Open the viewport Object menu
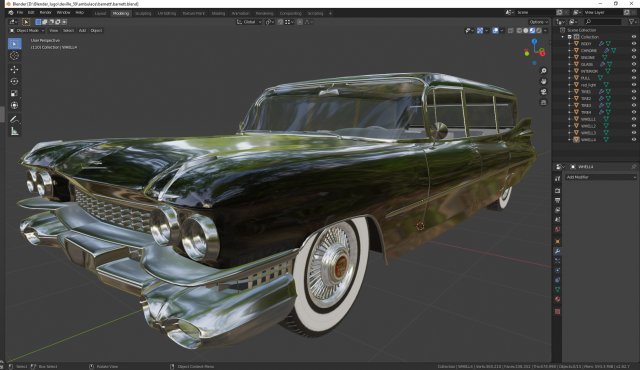 [96, 31]
